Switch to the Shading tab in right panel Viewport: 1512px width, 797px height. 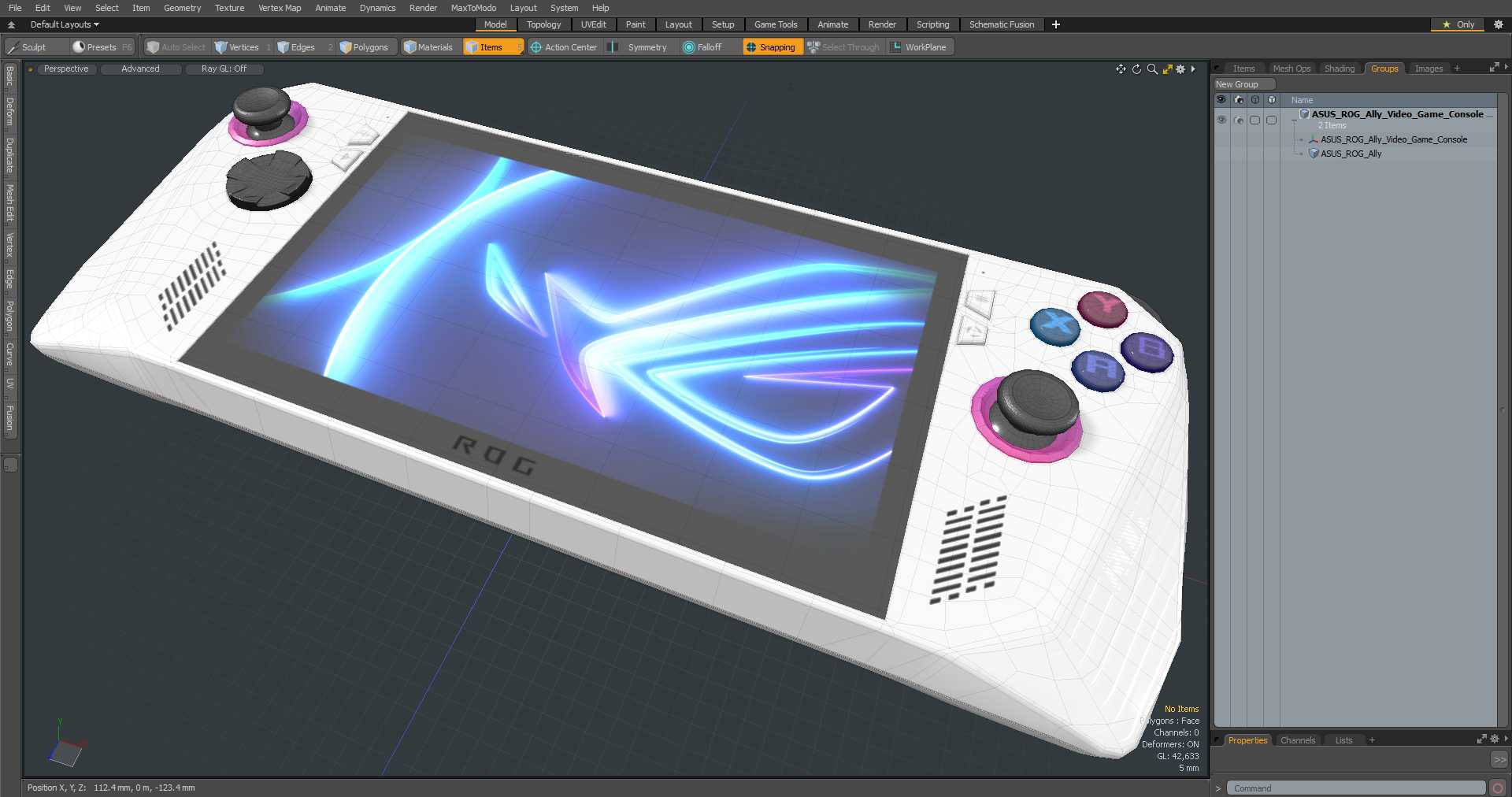pos(1339,69)
